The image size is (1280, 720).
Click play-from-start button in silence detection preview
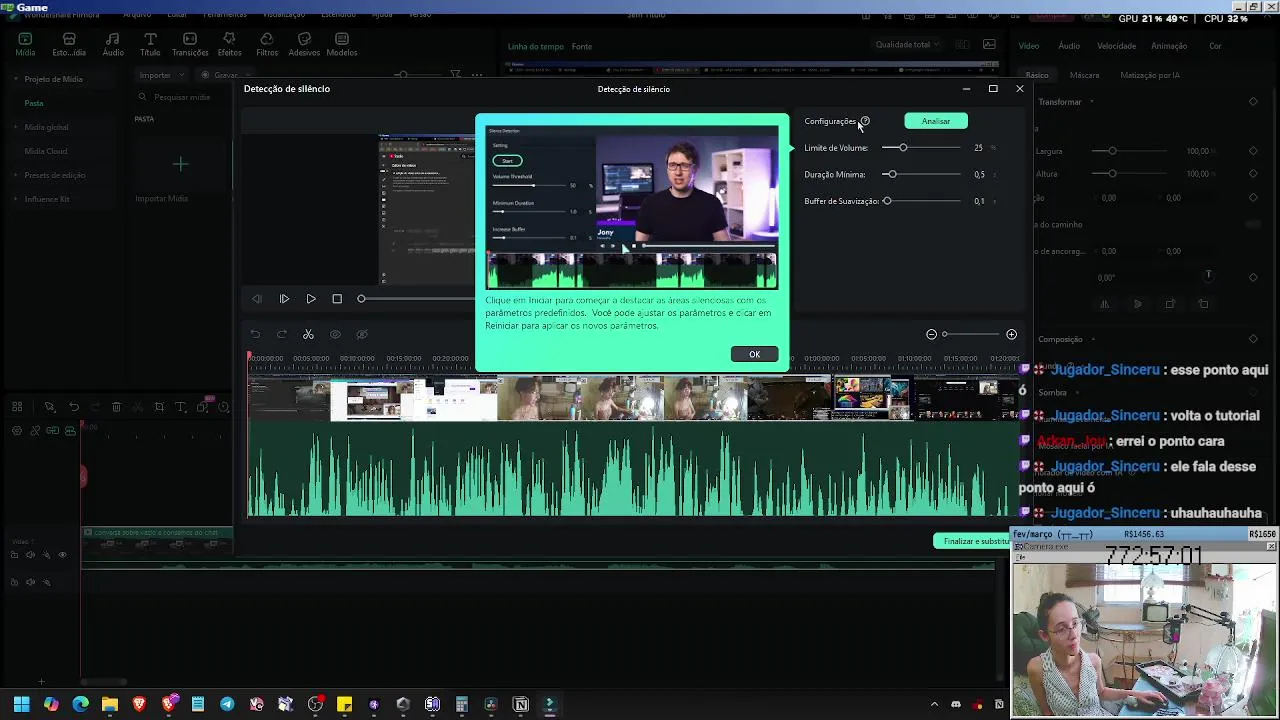tap(284, 299)
